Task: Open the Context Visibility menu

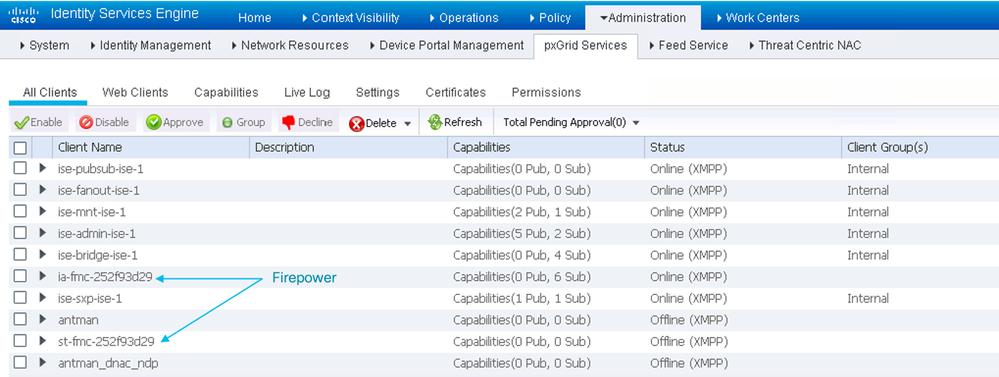Action: [350, 18]
